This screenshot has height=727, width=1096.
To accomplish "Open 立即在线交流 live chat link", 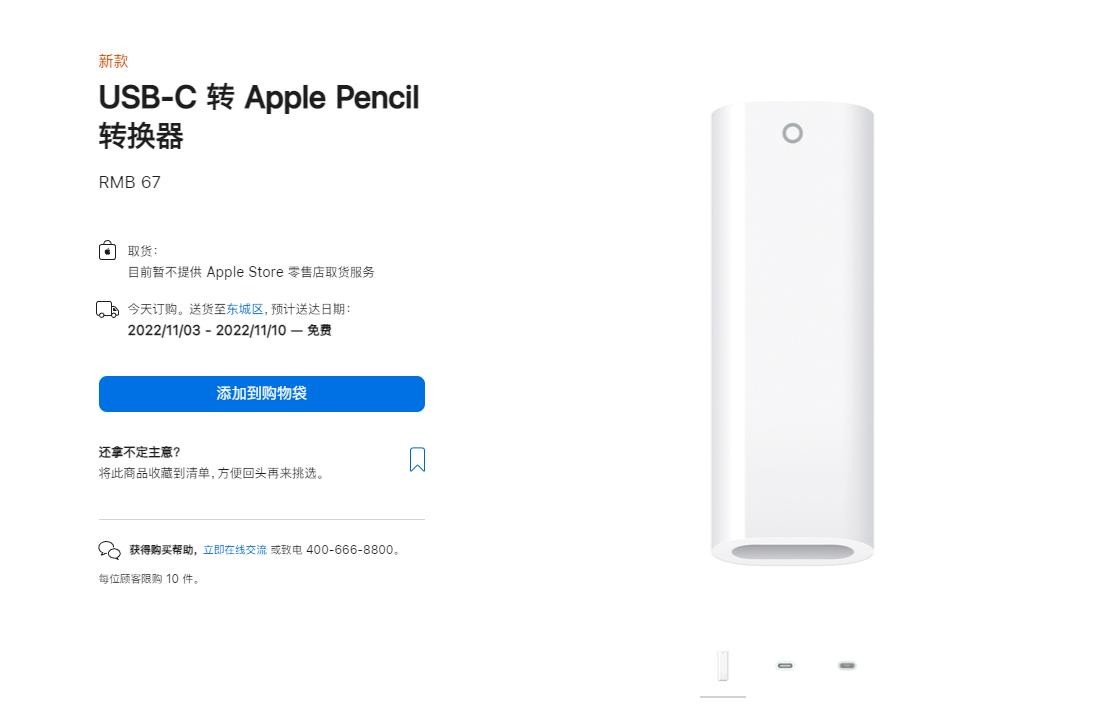I will tap(233, 549).
